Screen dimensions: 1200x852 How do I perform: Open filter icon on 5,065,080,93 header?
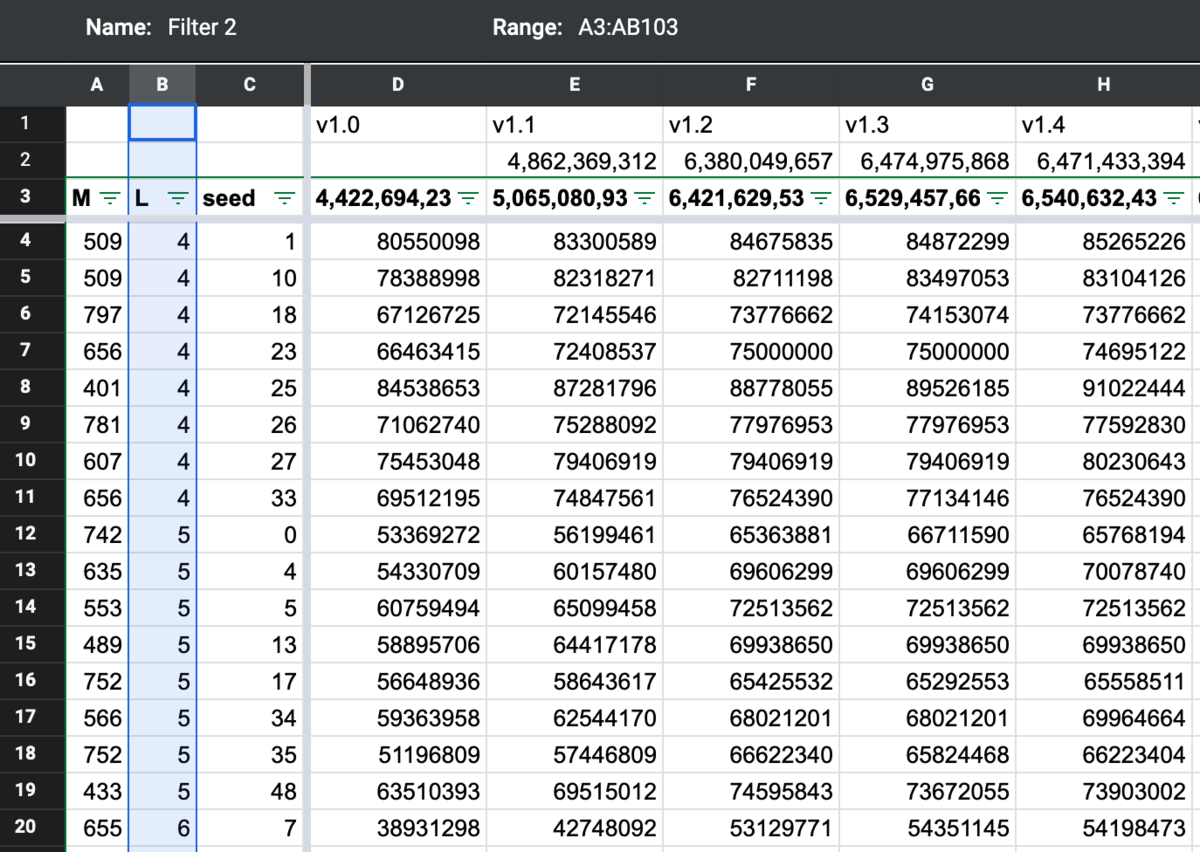pos(645,199)
